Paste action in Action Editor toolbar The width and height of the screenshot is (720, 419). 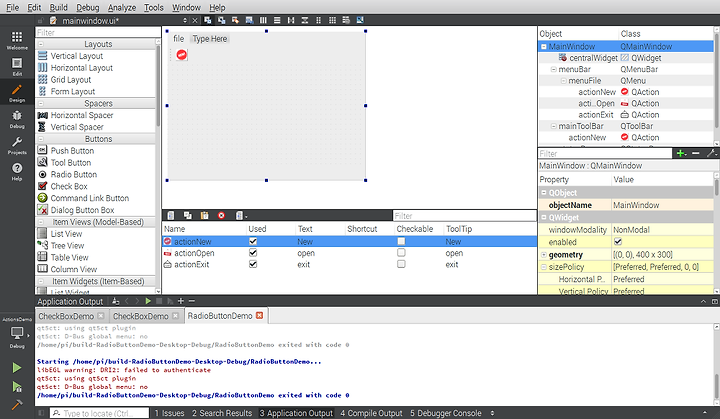pyautogui.click(x=204, y=215)
